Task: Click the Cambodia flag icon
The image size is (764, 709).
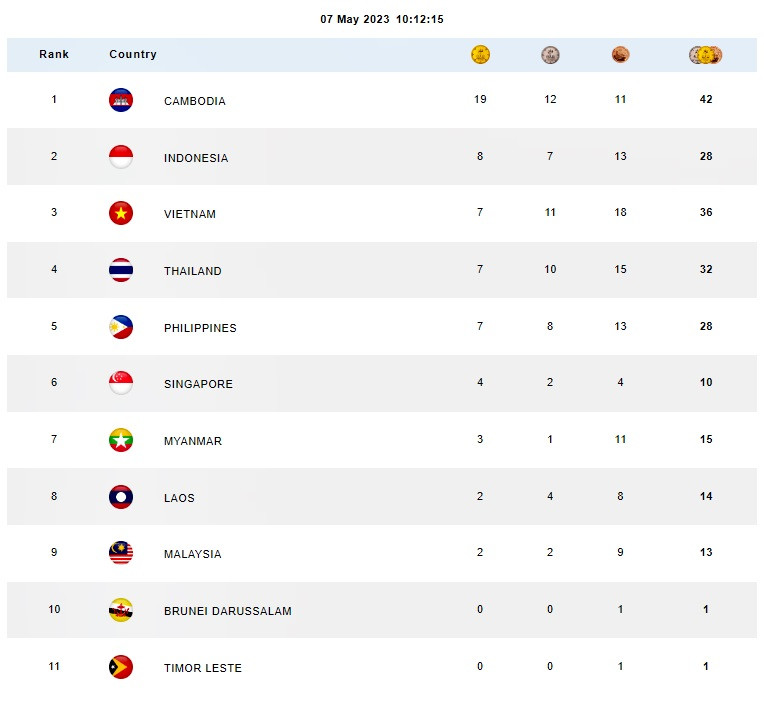Action: click(121, 100)
